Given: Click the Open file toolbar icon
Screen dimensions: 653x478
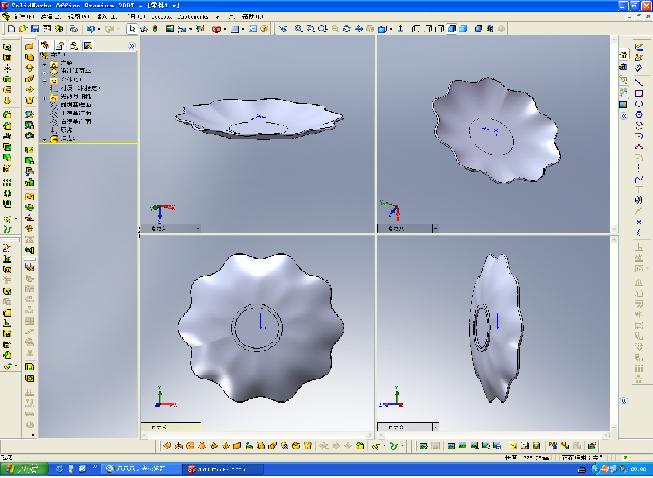Looking at the screenshot, I should tap(23, 29).
